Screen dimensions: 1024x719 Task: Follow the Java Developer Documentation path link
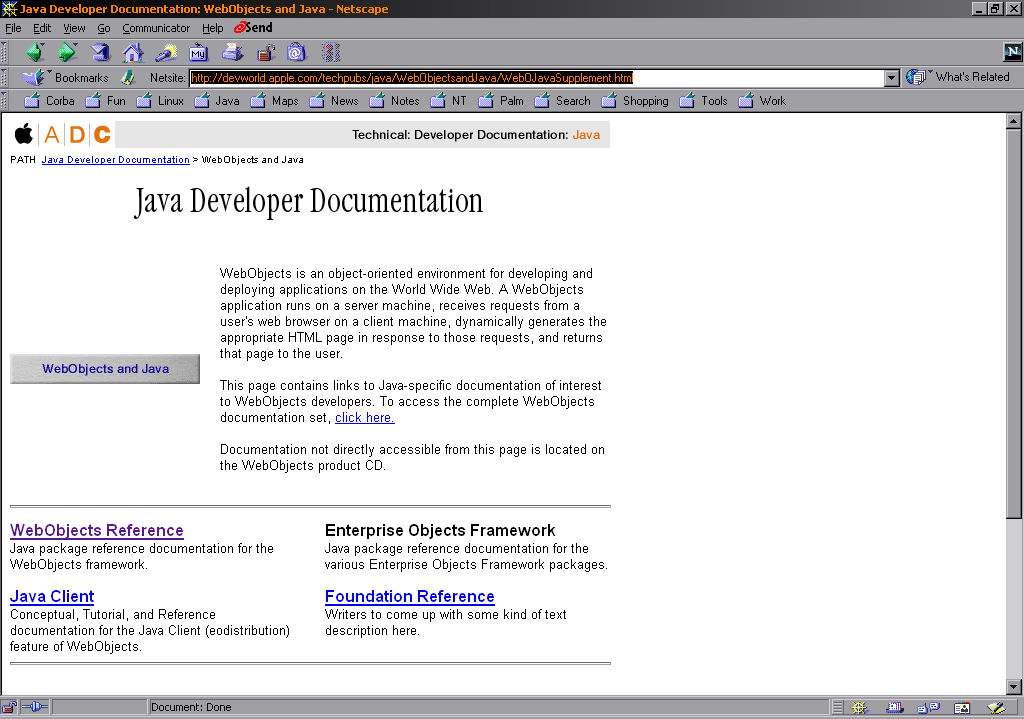click(x=116, y=159)
